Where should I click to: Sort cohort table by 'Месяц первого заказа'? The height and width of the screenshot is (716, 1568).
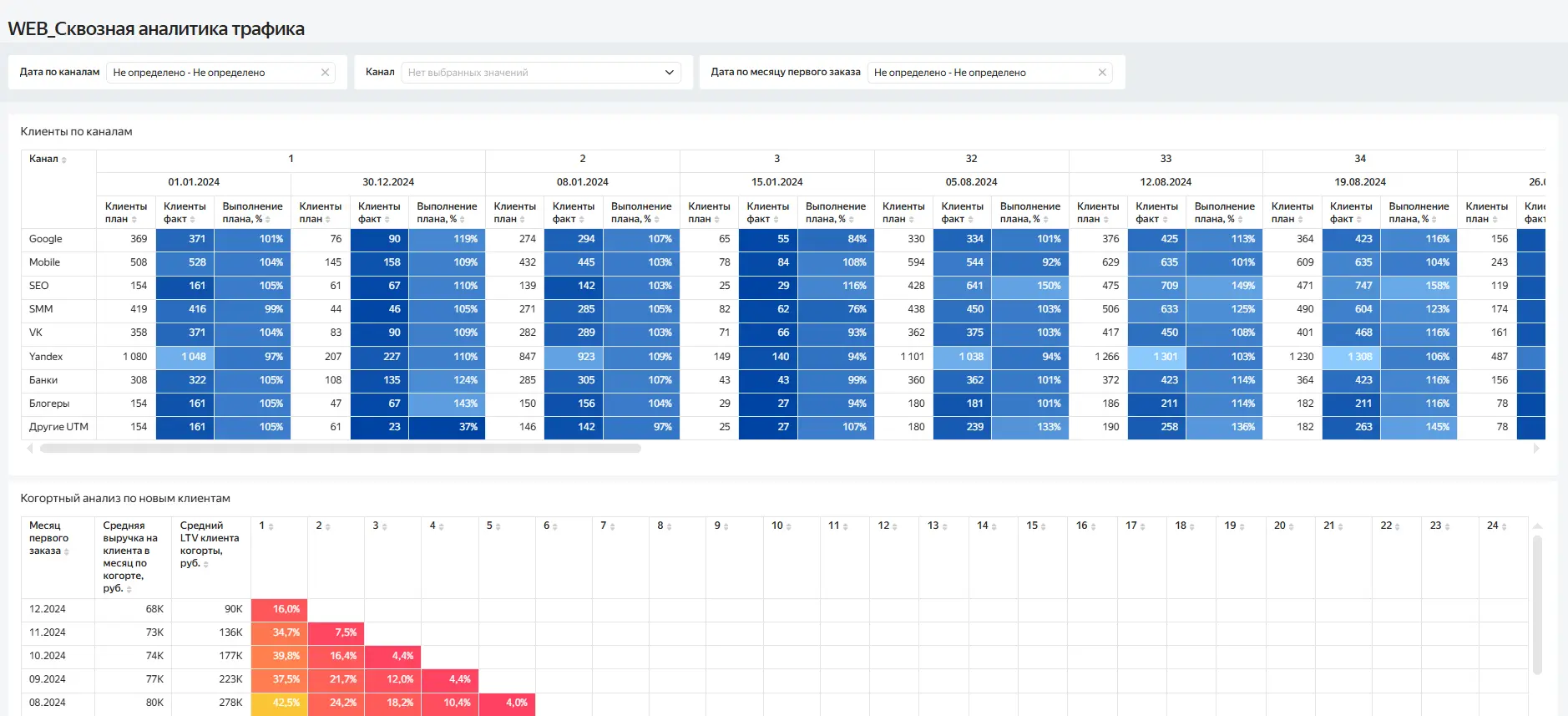pos(67,551)
